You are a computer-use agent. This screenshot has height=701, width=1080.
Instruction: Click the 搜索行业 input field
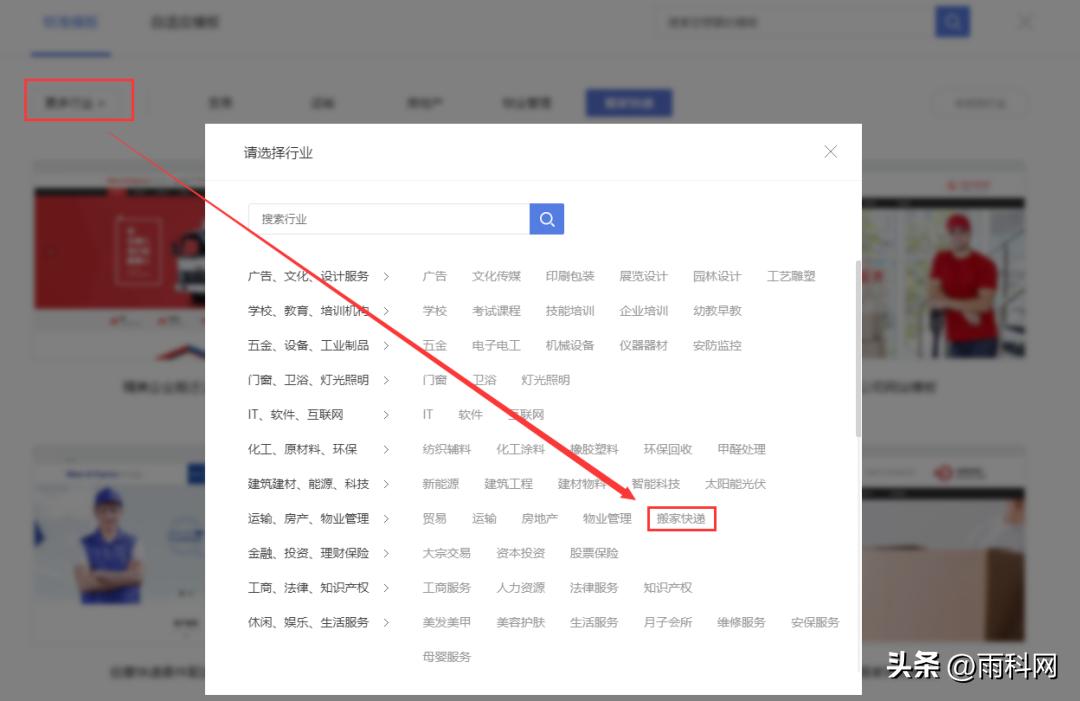click(390, 218)
